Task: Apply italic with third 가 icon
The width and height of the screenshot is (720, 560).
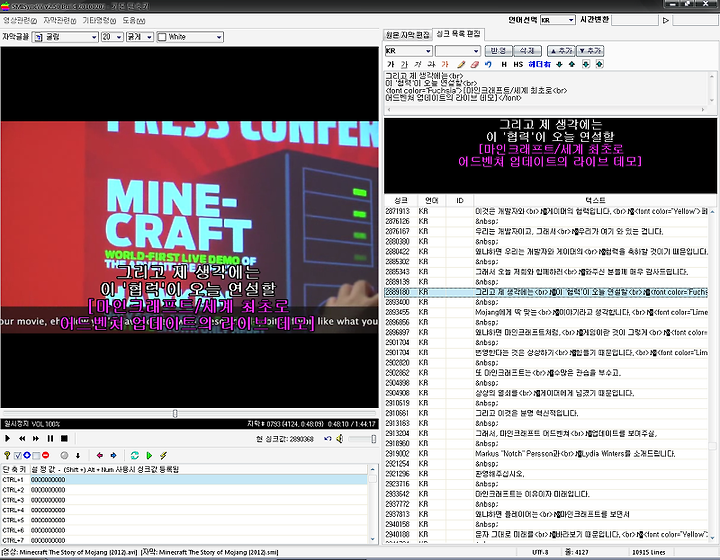Action: point(417,64)
